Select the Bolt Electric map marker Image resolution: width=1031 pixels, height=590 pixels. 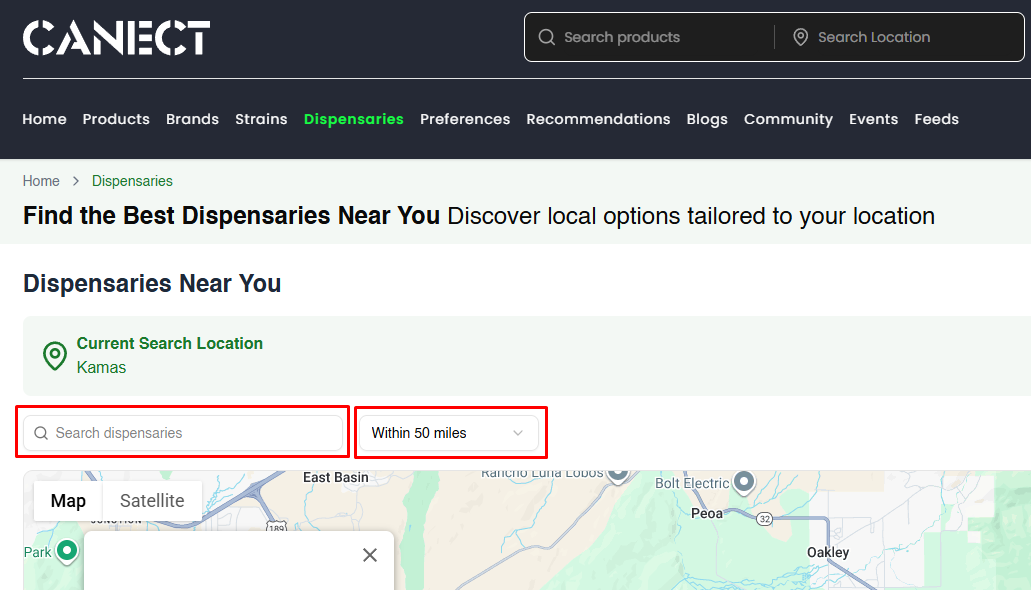pyautogui.click(x=743, y=482)
